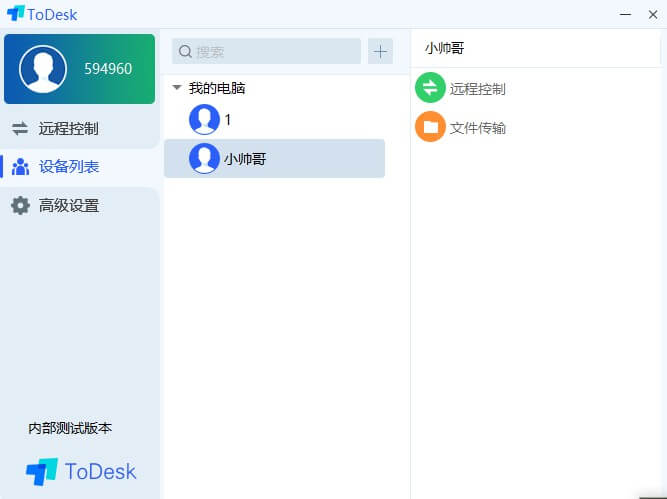Click the green remote control icon

[x=430, y=88]
